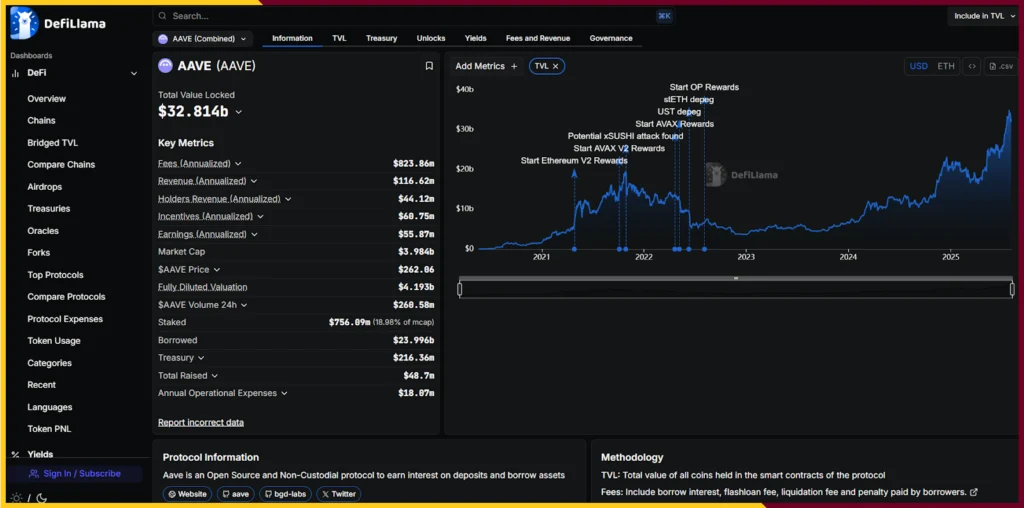
Task: Select USD chart denomination
Action: [x=918, y=66]
